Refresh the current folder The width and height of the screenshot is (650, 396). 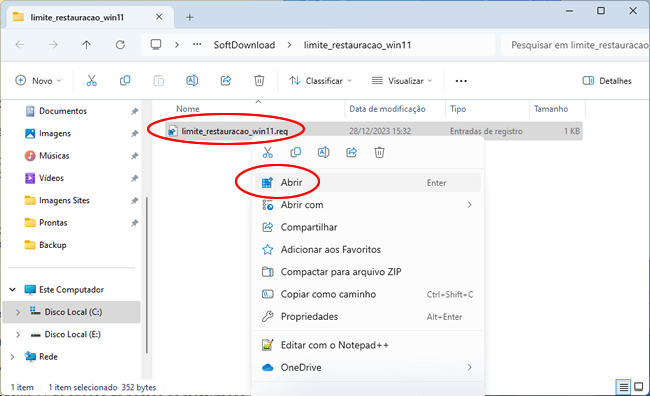[x=120, y=45]
